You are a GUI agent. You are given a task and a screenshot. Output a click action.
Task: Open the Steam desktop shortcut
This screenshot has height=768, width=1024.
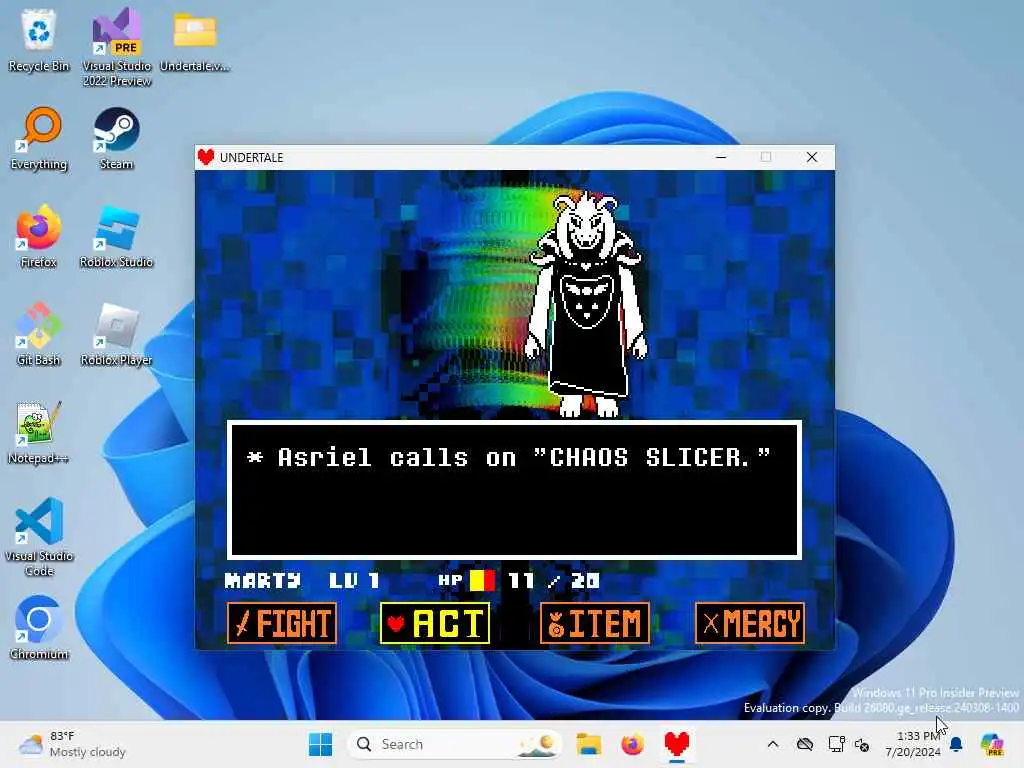click(x=116, y=138)
